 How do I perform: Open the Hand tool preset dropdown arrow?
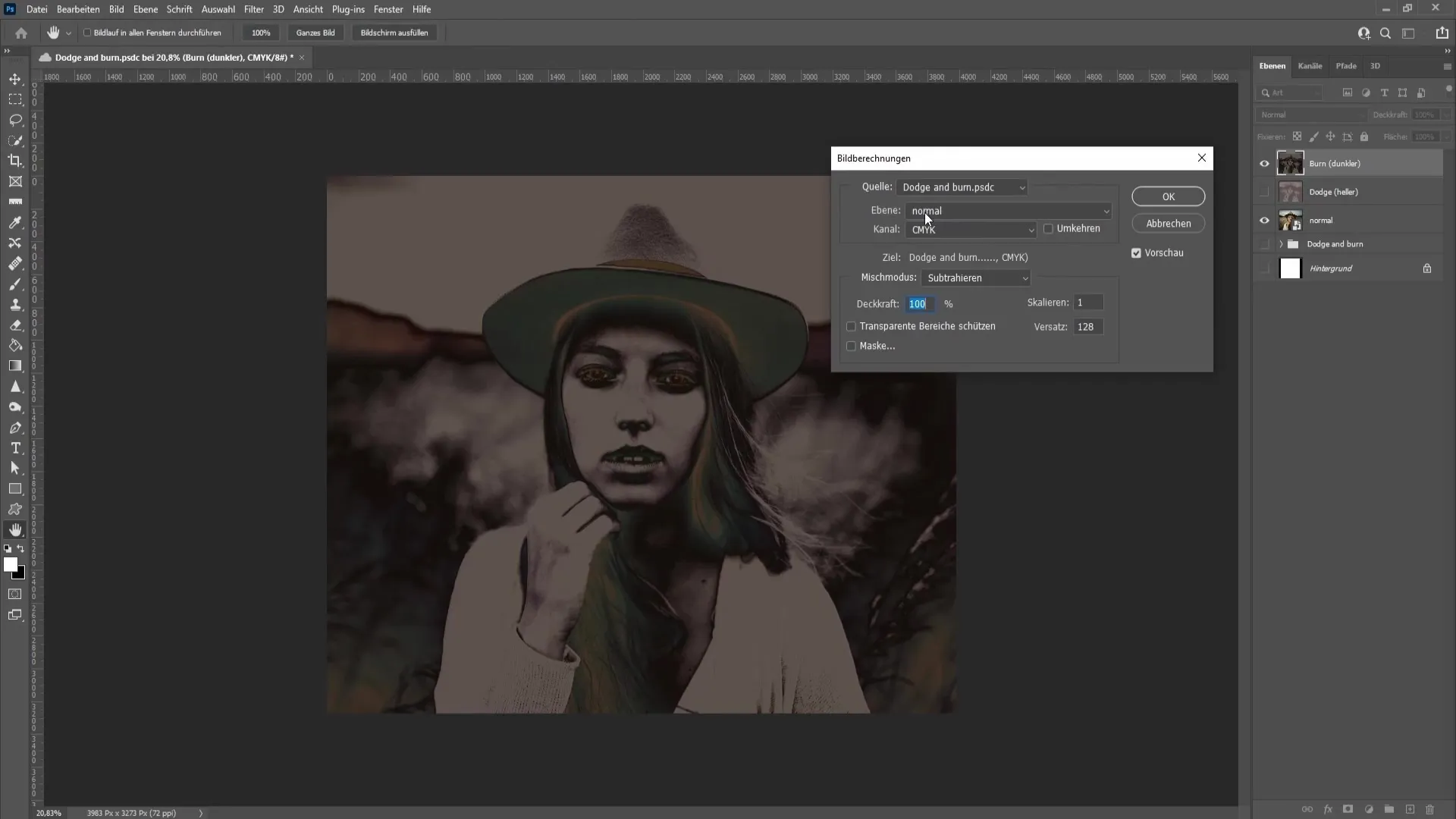[68, 33]
